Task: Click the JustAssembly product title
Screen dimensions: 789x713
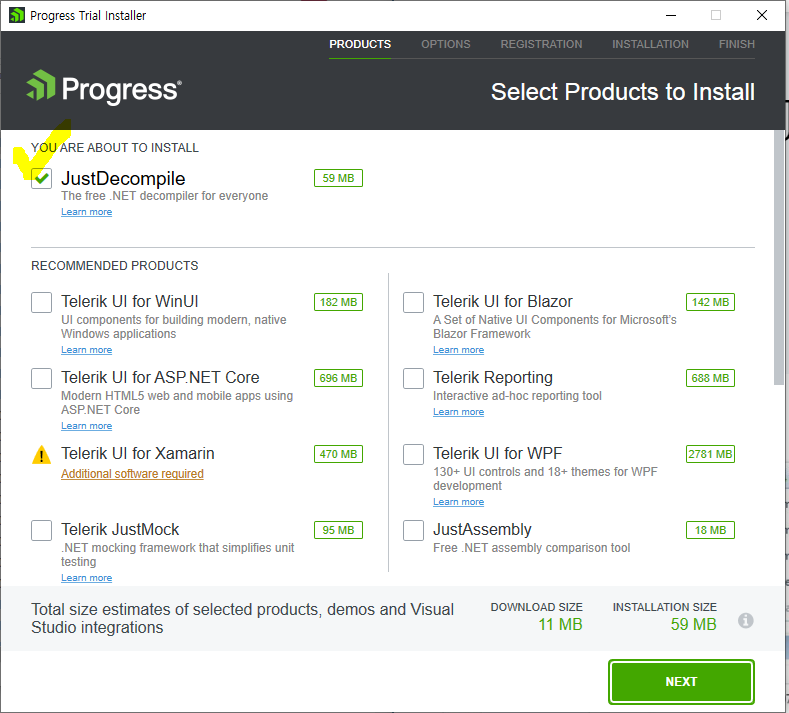Action: click(482, 529)
